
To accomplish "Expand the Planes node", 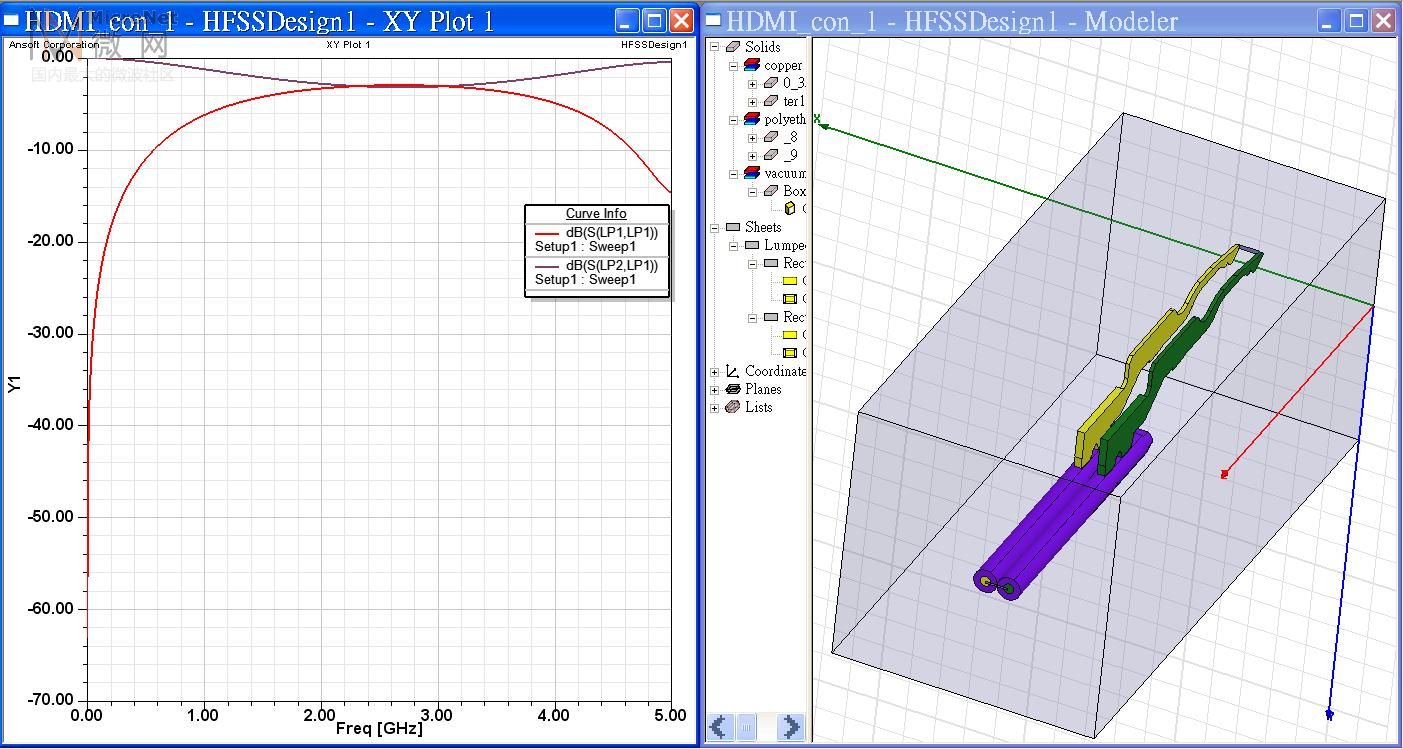I will coord(715,390).
